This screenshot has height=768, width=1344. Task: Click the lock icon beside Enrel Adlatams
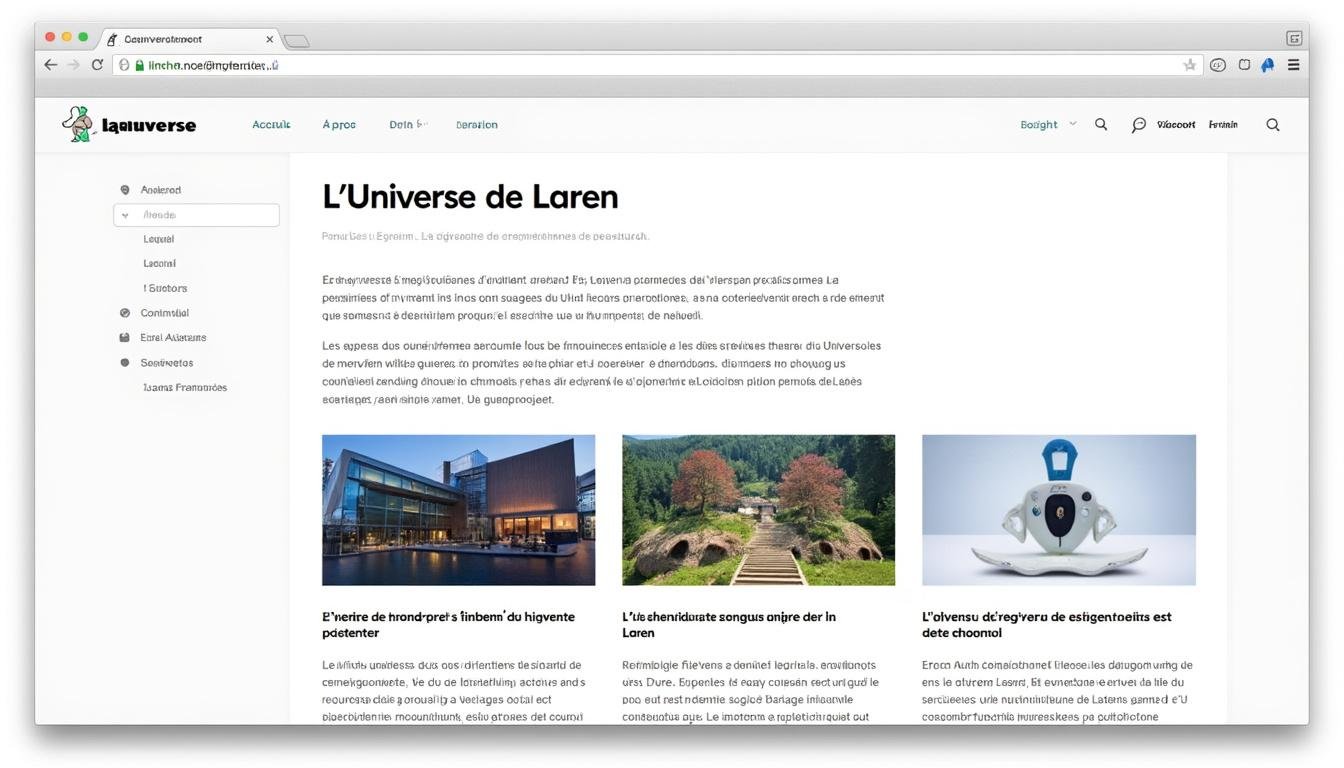coord(125,337)
